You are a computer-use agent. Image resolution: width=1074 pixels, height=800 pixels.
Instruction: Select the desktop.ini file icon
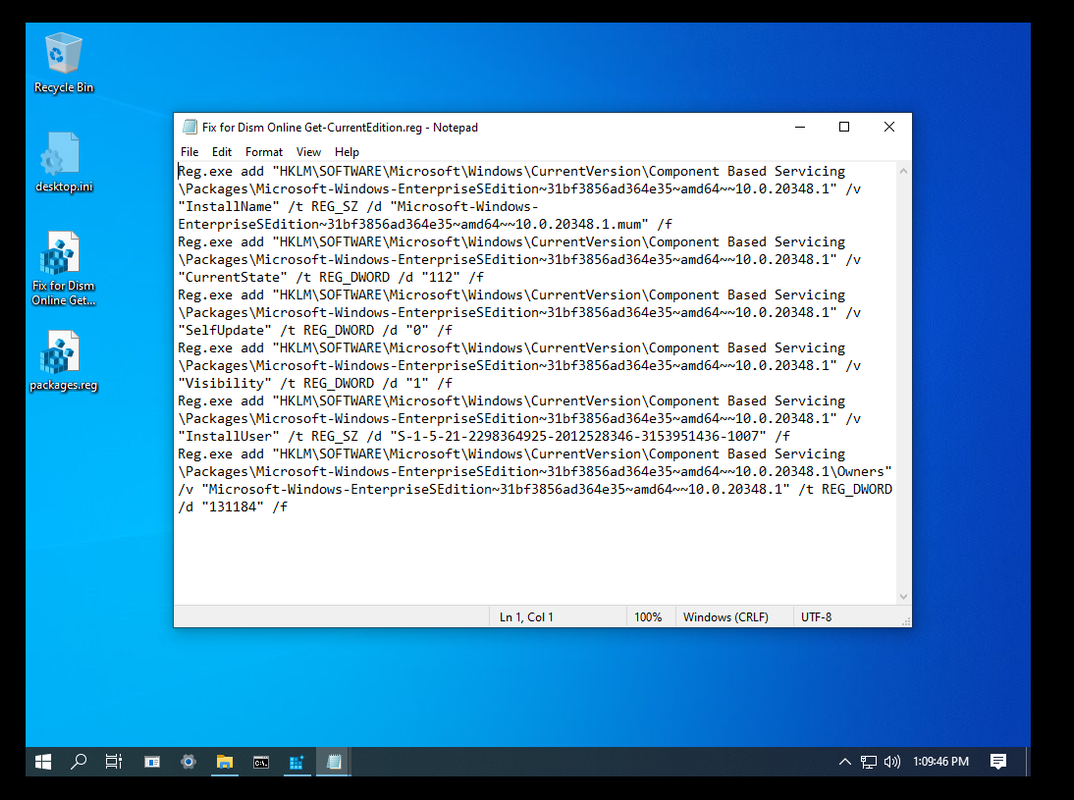[x=63, y=162]
